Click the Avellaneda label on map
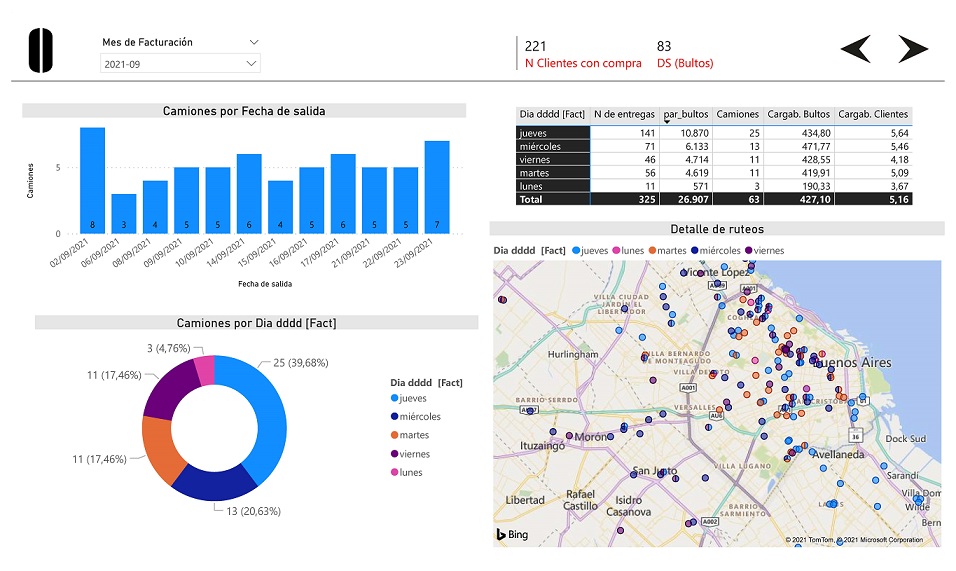The height and width of the screenshot is (571, 956). click(x=838, y=455)
